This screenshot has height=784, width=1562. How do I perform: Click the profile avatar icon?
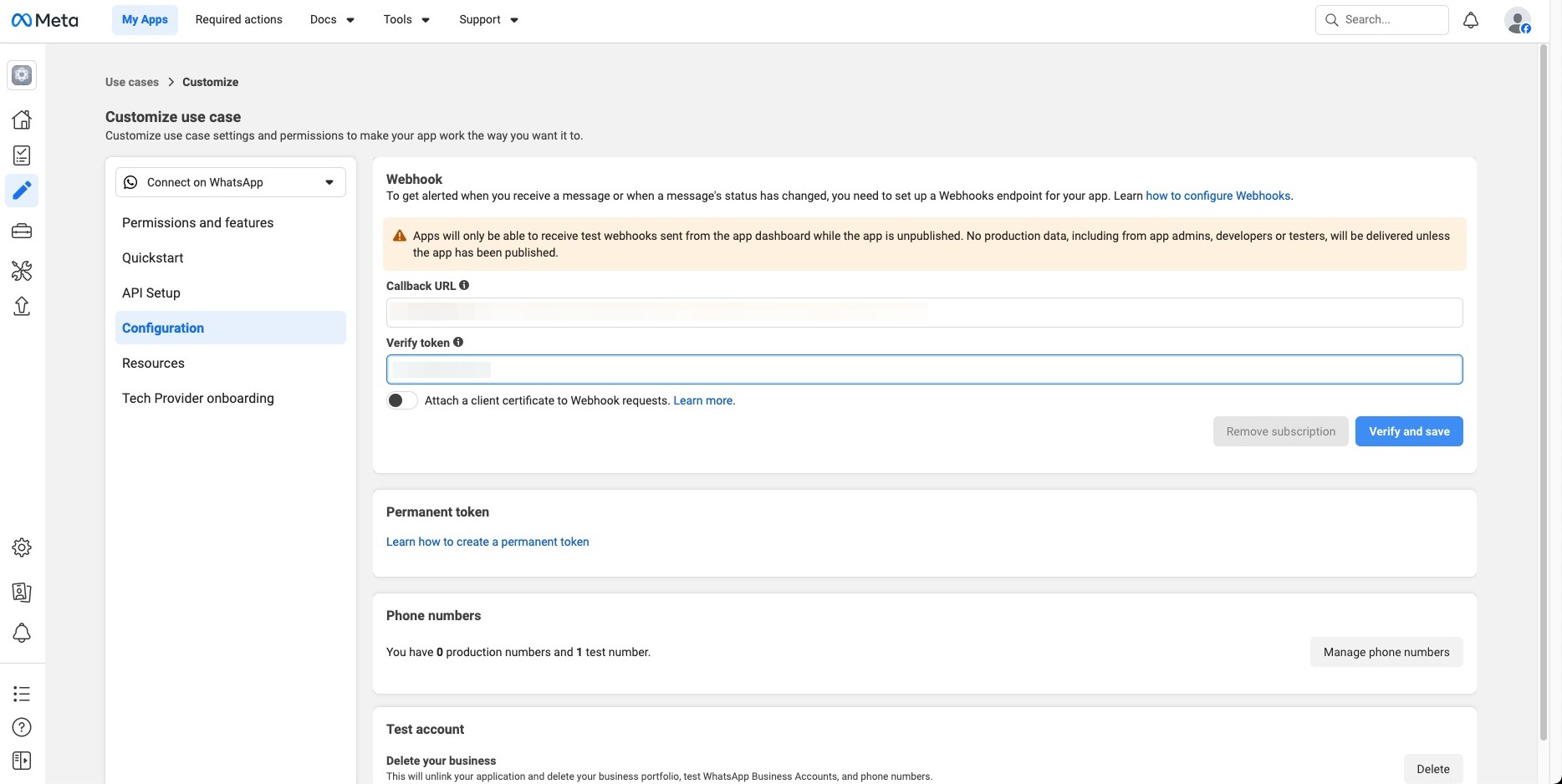1517,20
